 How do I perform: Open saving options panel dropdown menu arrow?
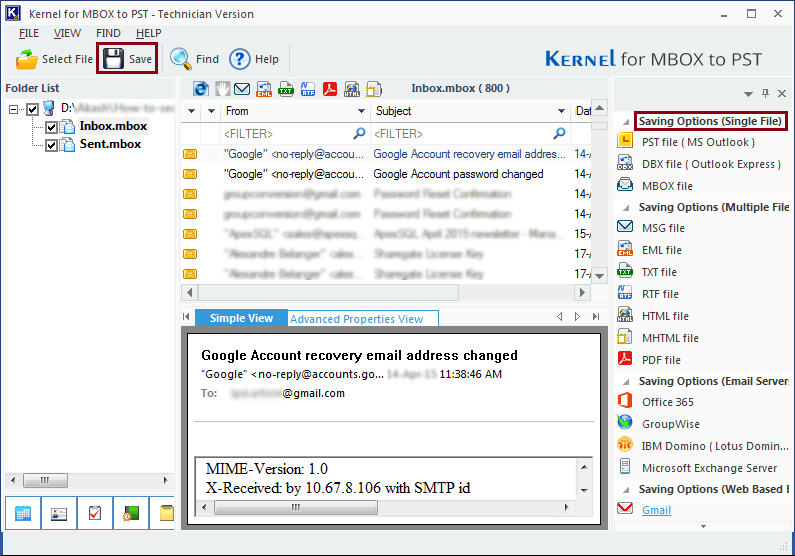click(x=748, y=94)
